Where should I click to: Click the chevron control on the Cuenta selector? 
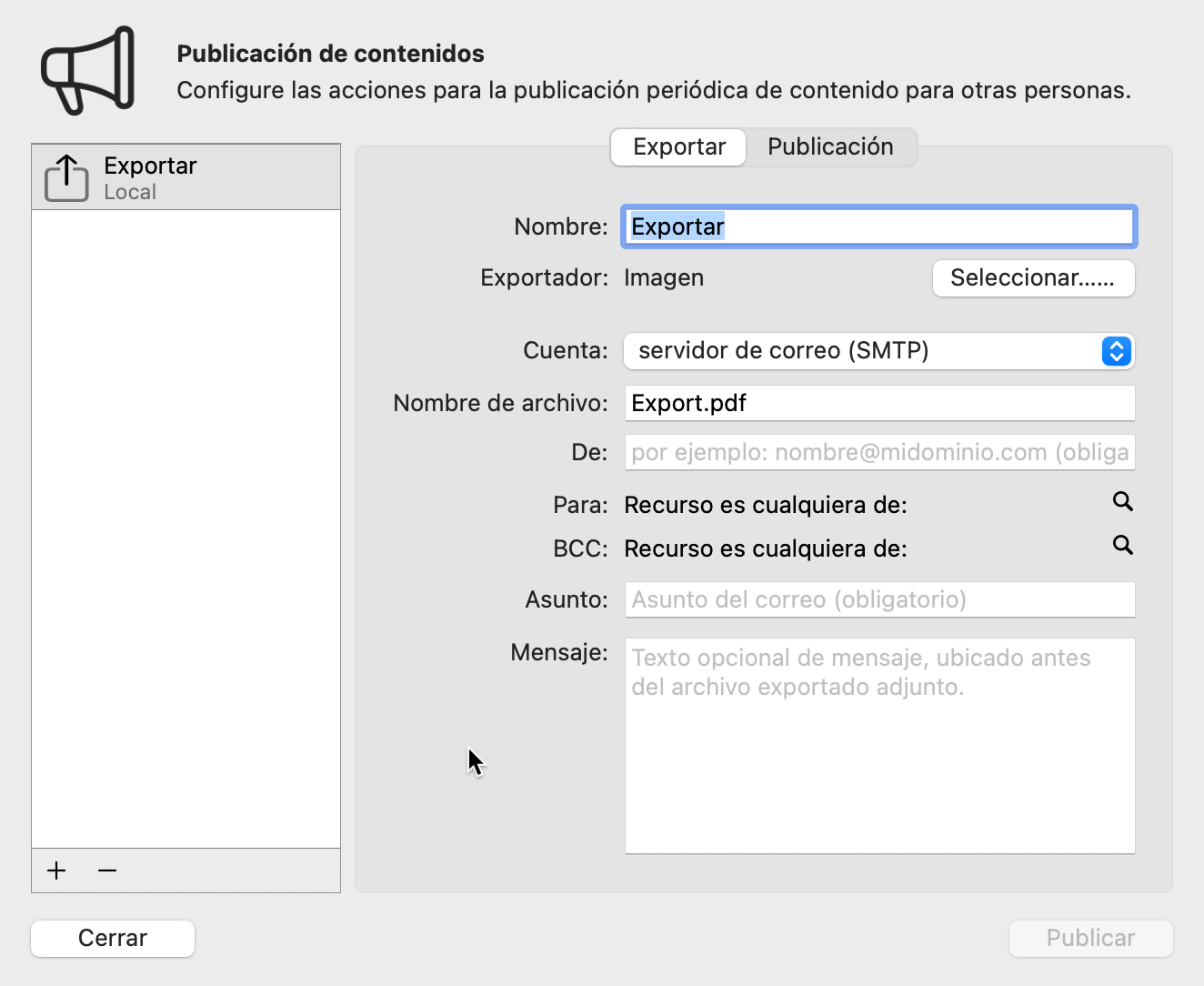(x=1117, y=351)
